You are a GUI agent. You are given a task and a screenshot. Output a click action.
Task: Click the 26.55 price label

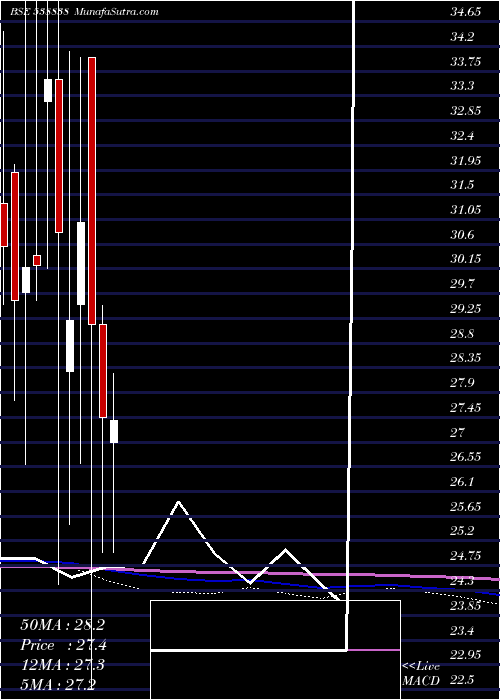pyautogui.click(x=466, y=458)
